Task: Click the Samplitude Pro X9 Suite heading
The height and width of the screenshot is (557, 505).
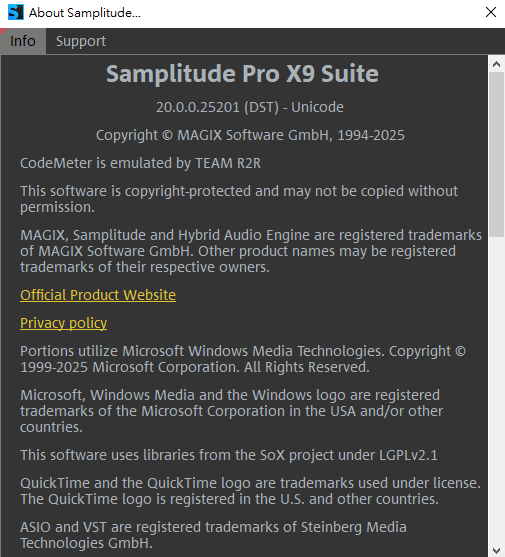Action: coord(242,74)
